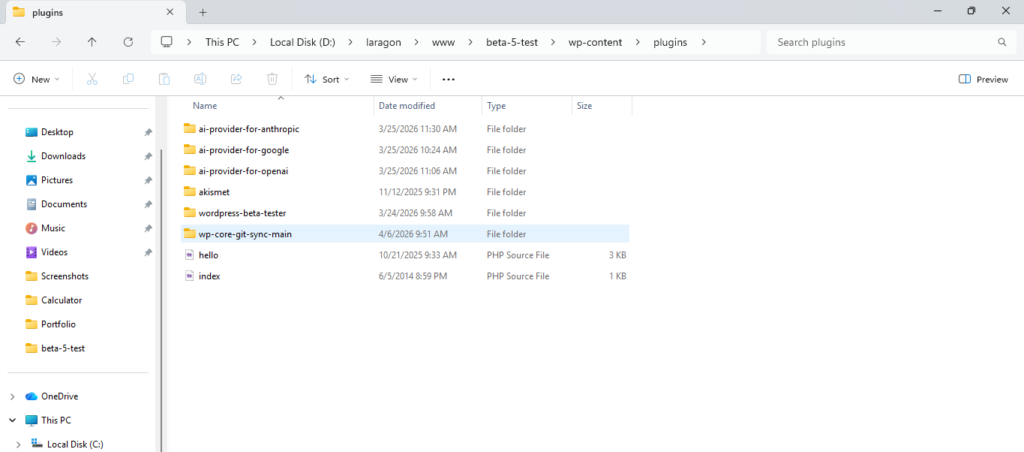Click the Refresh button in navigation bar

coord(128,42)
